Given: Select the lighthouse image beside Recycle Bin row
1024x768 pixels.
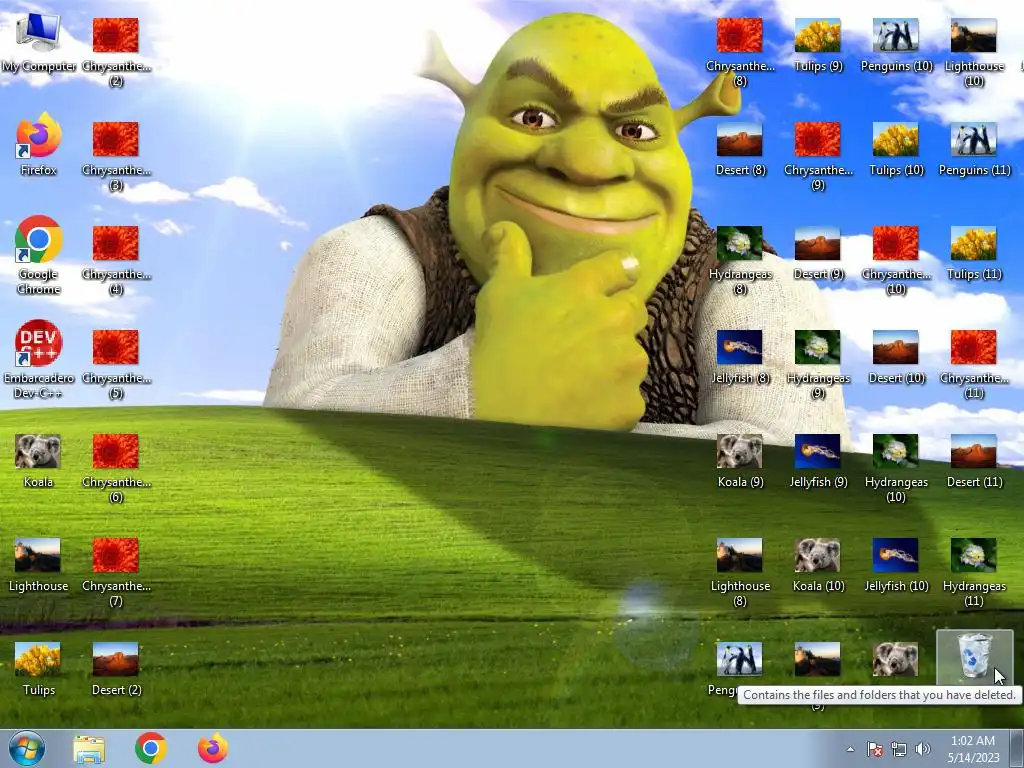Looking at the screenshot, I should point(818,660).
